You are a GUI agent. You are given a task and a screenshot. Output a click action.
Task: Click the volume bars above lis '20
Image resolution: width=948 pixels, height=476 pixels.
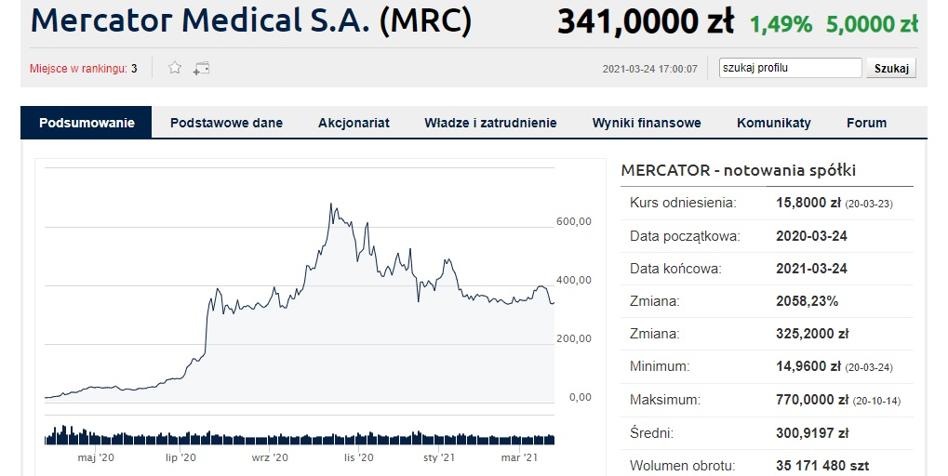359,438
